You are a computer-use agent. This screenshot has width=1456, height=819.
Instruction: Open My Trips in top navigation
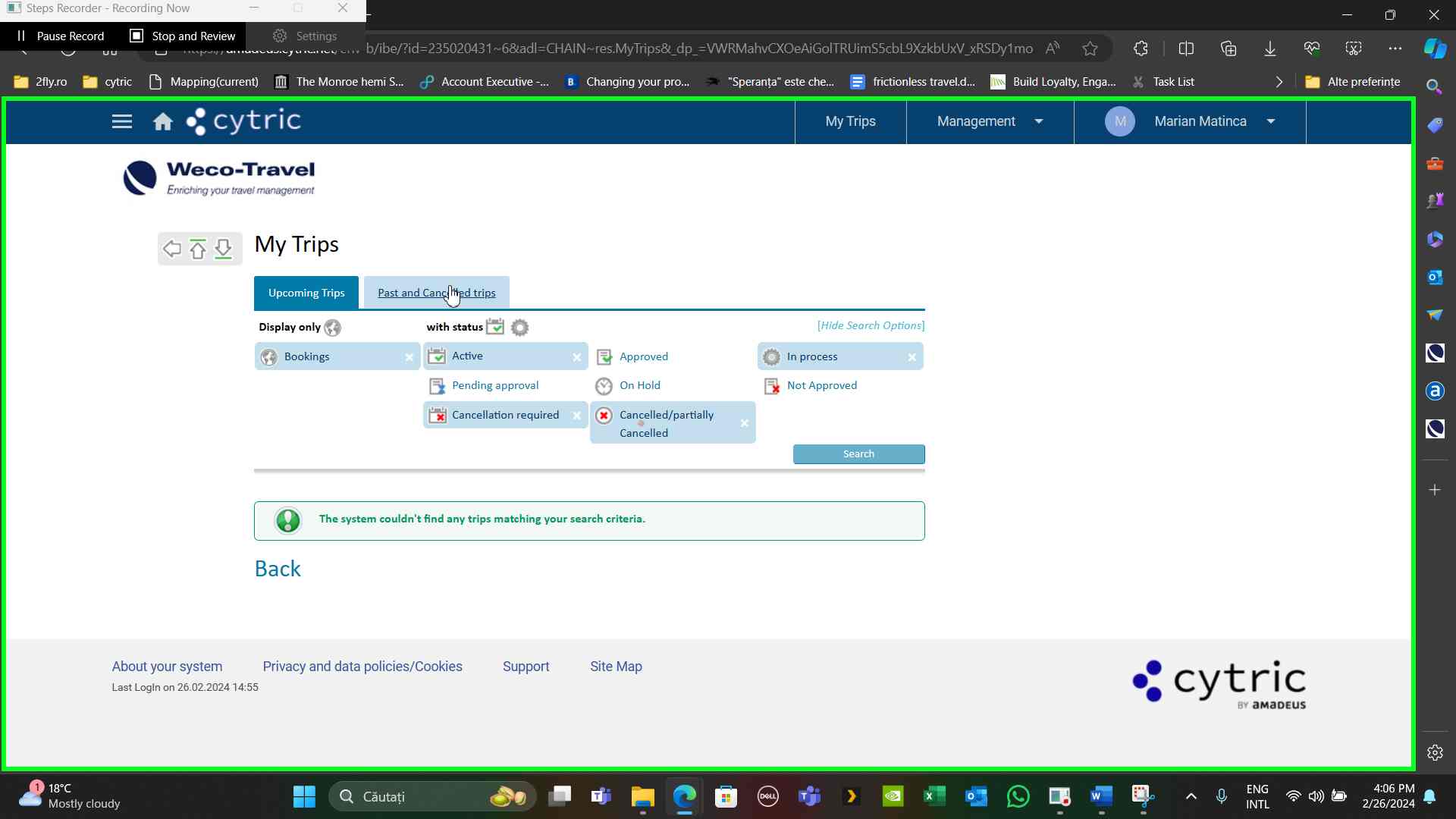click(x=850, y=121)
